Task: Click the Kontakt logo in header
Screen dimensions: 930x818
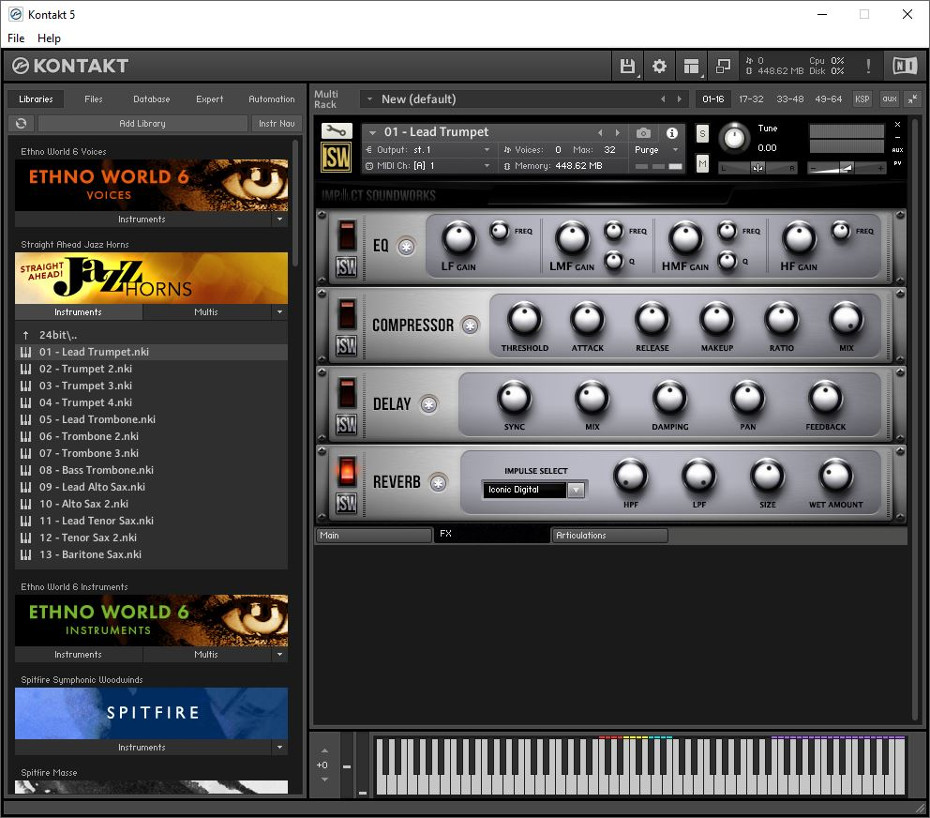Action: coord(70,66)
